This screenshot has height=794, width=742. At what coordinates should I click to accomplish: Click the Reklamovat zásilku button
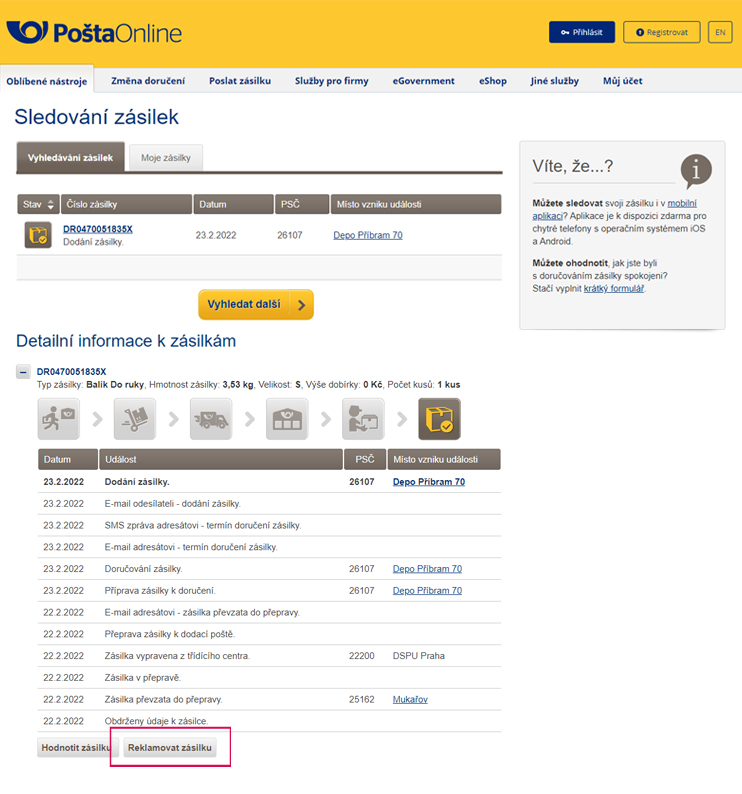pos(170,748)
